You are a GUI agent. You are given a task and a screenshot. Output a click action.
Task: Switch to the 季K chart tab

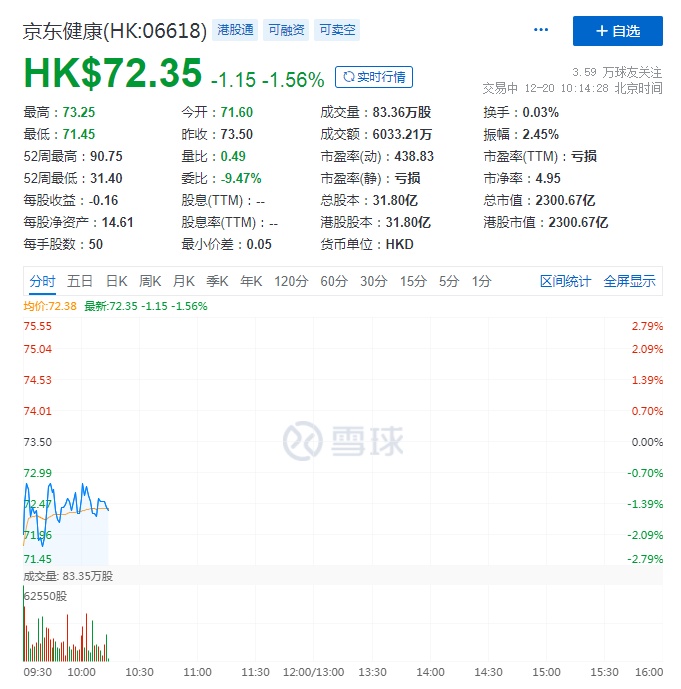[217, 282]
